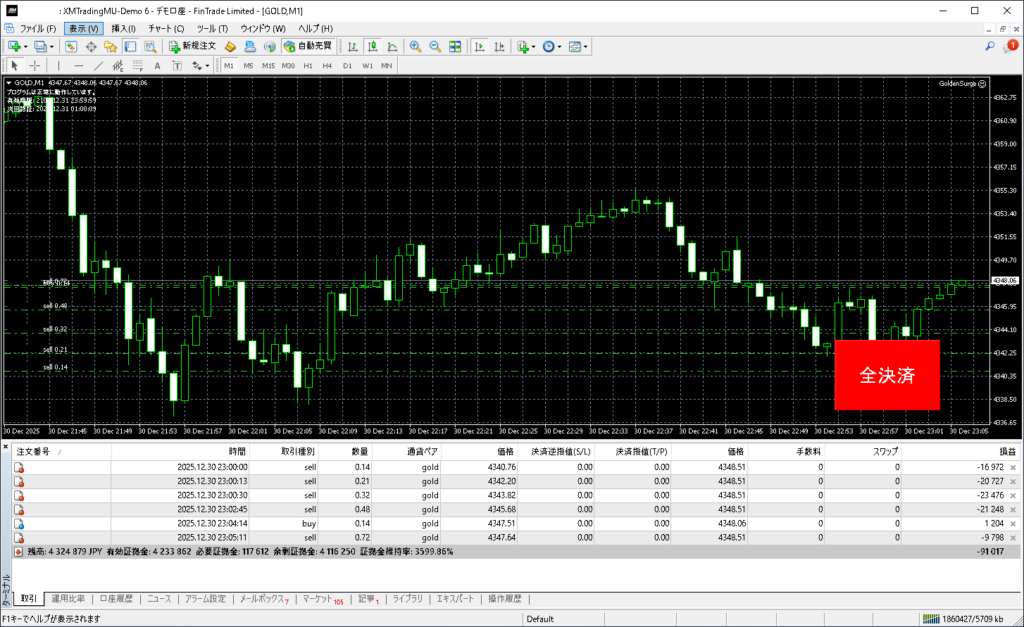
Task: Expand the periodicity clock dropdown
Action: (559, 47)
